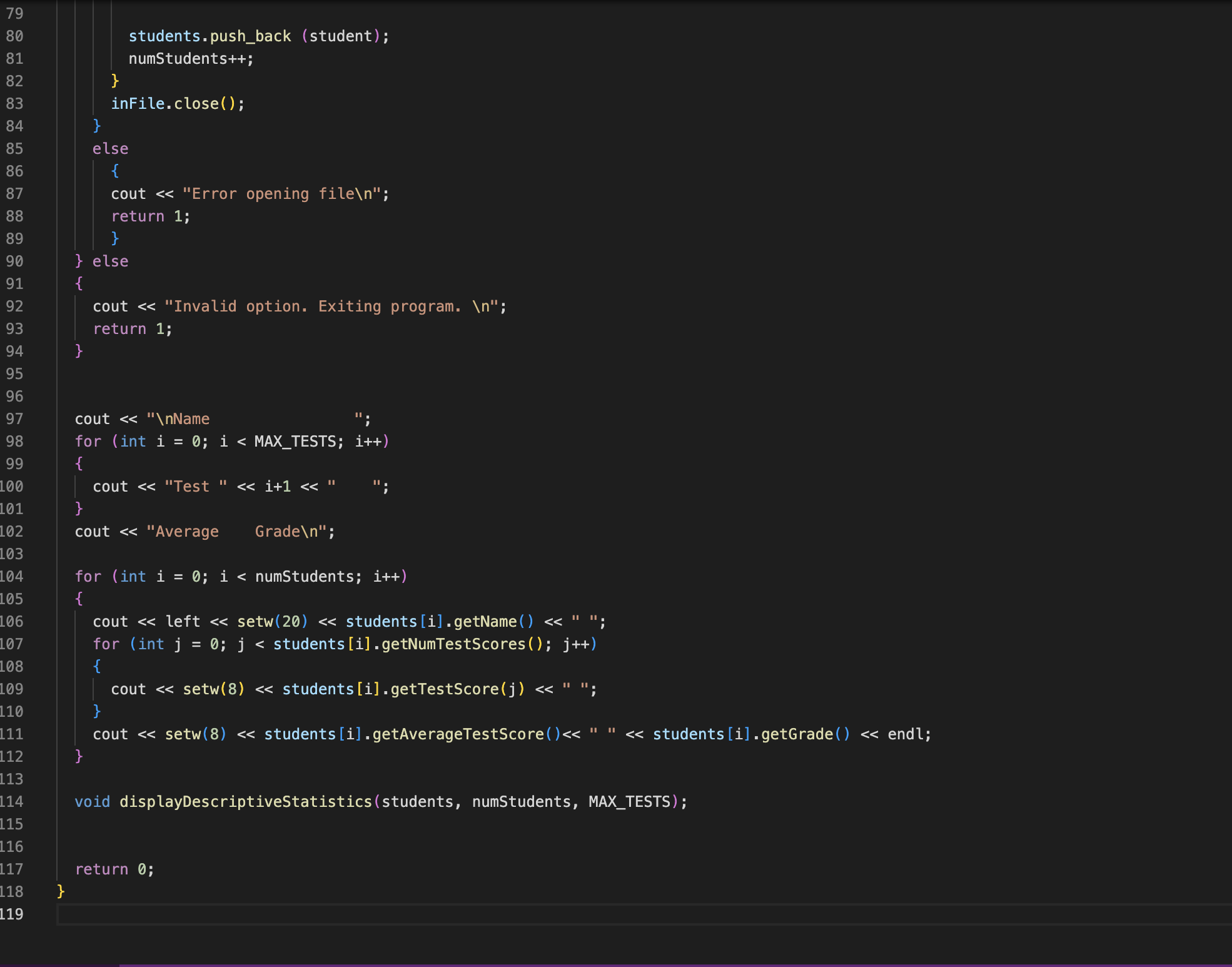Click the yellow closing brace on line 118
The image size is (1232, 967).
tap(61, 891)
